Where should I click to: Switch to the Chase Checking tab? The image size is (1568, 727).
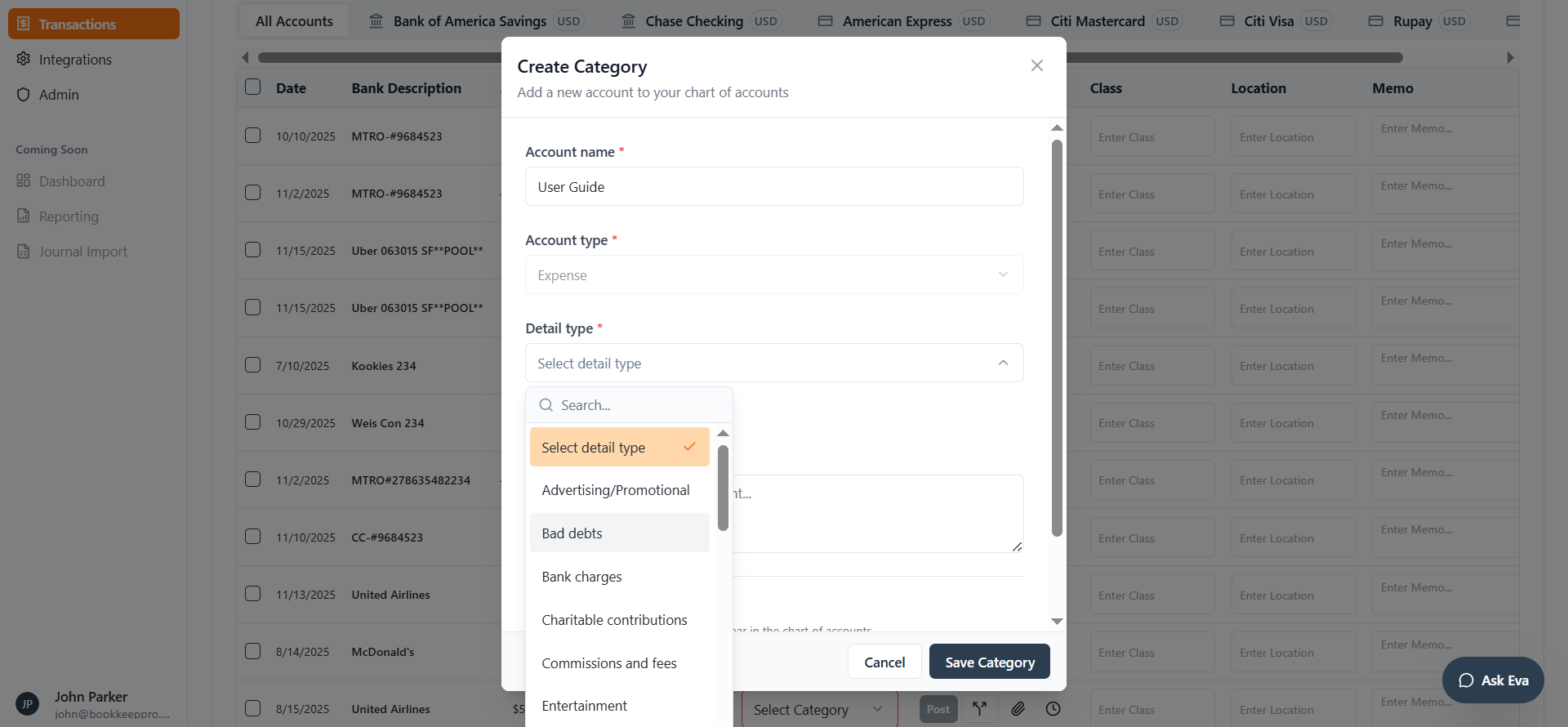694,21
